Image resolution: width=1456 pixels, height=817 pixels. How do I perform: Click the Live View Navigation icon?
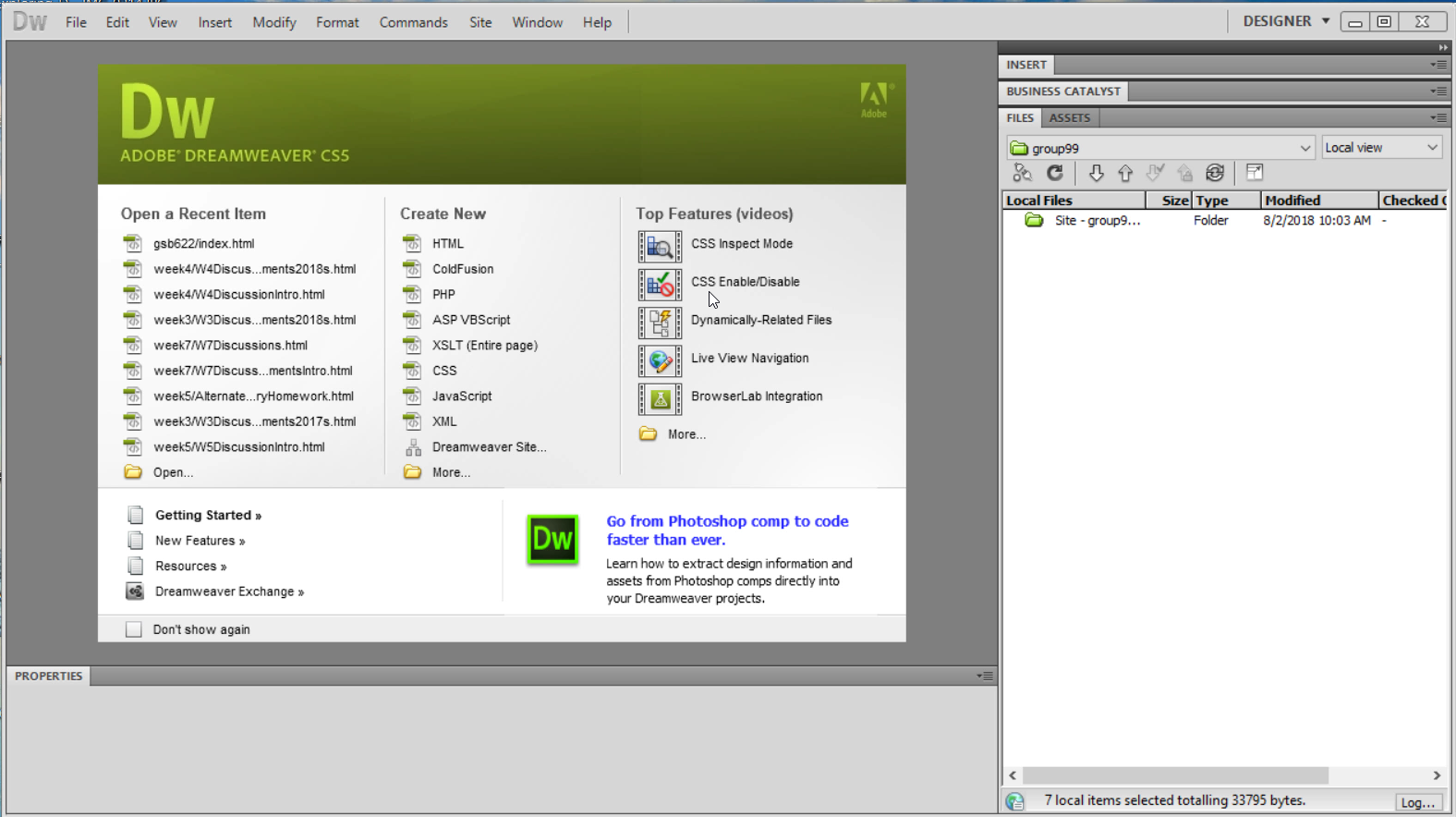(x=660, y=360)
